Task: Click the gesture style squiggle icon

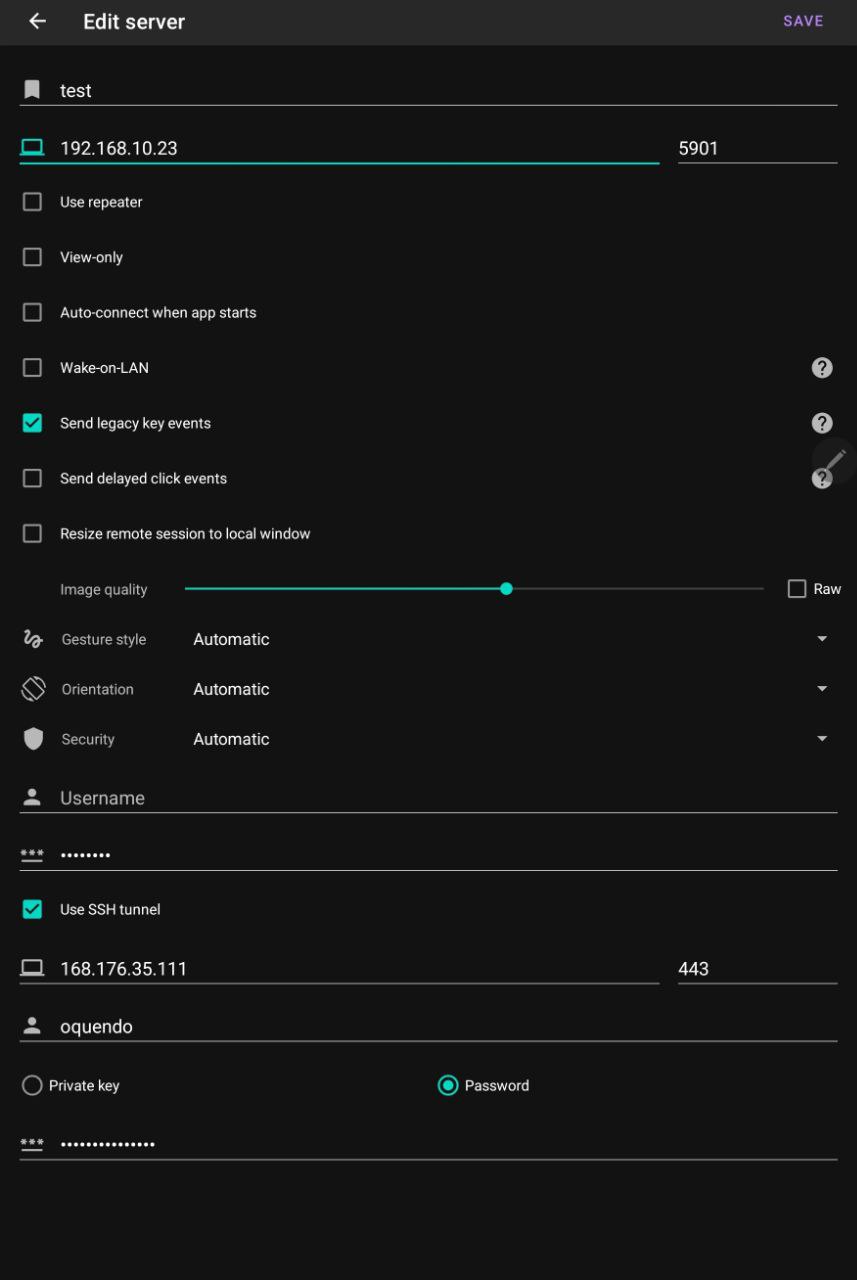Action: [32, 639]
